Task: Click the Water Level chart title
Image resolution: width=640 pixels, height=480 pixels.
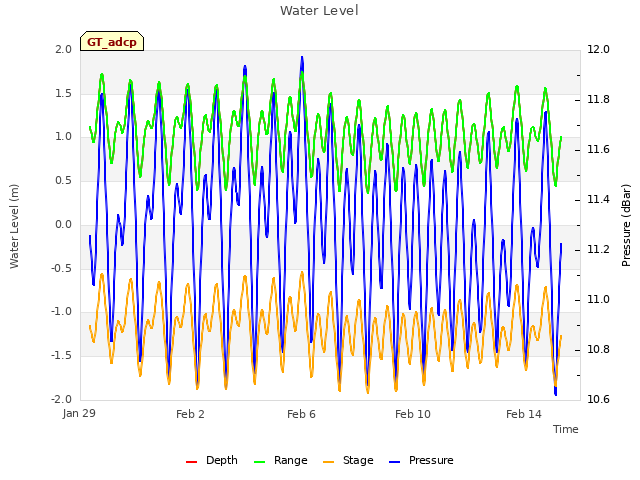Action: (319, 11)
